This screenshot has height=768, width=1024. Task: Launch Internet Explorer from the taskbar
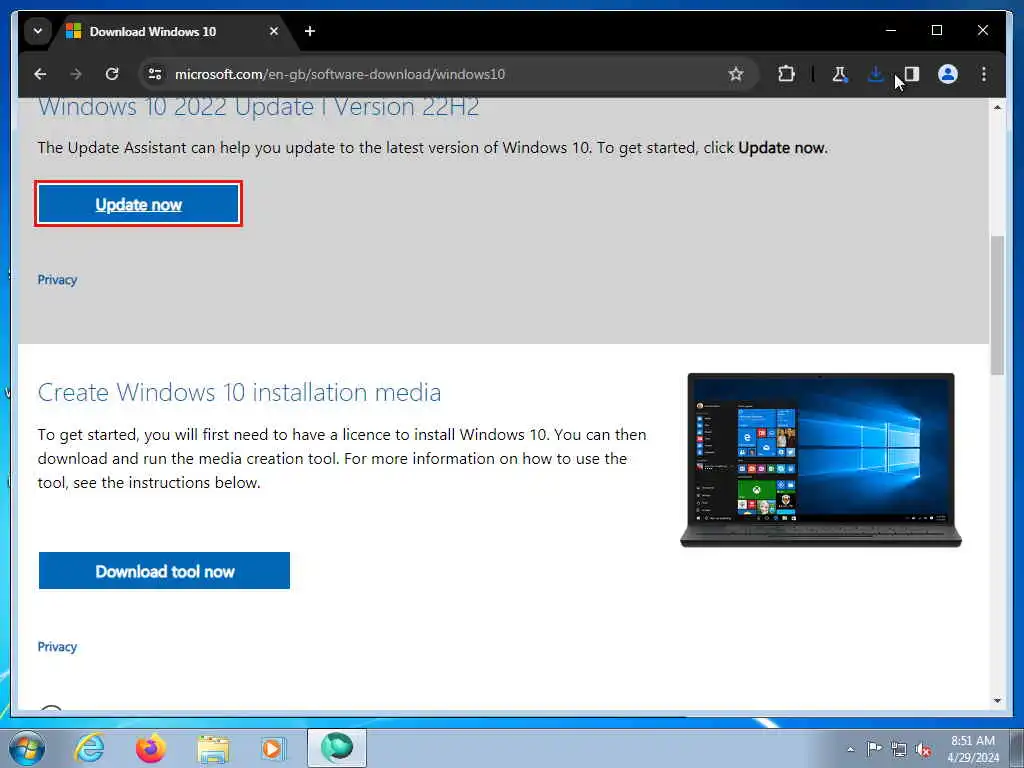coord(89,748)
